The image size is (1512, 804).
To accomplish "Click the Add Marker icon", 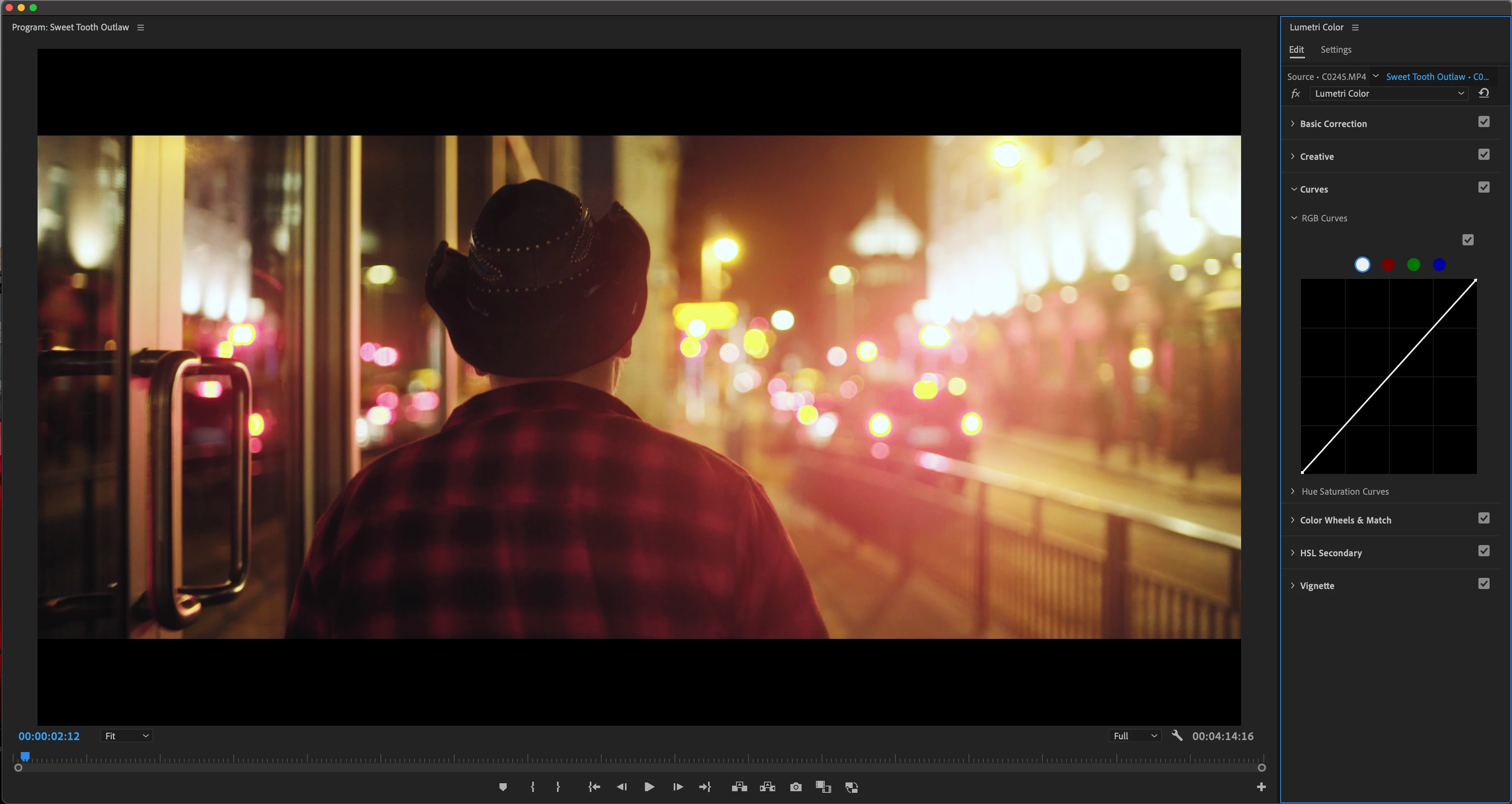I will [503, 787].
